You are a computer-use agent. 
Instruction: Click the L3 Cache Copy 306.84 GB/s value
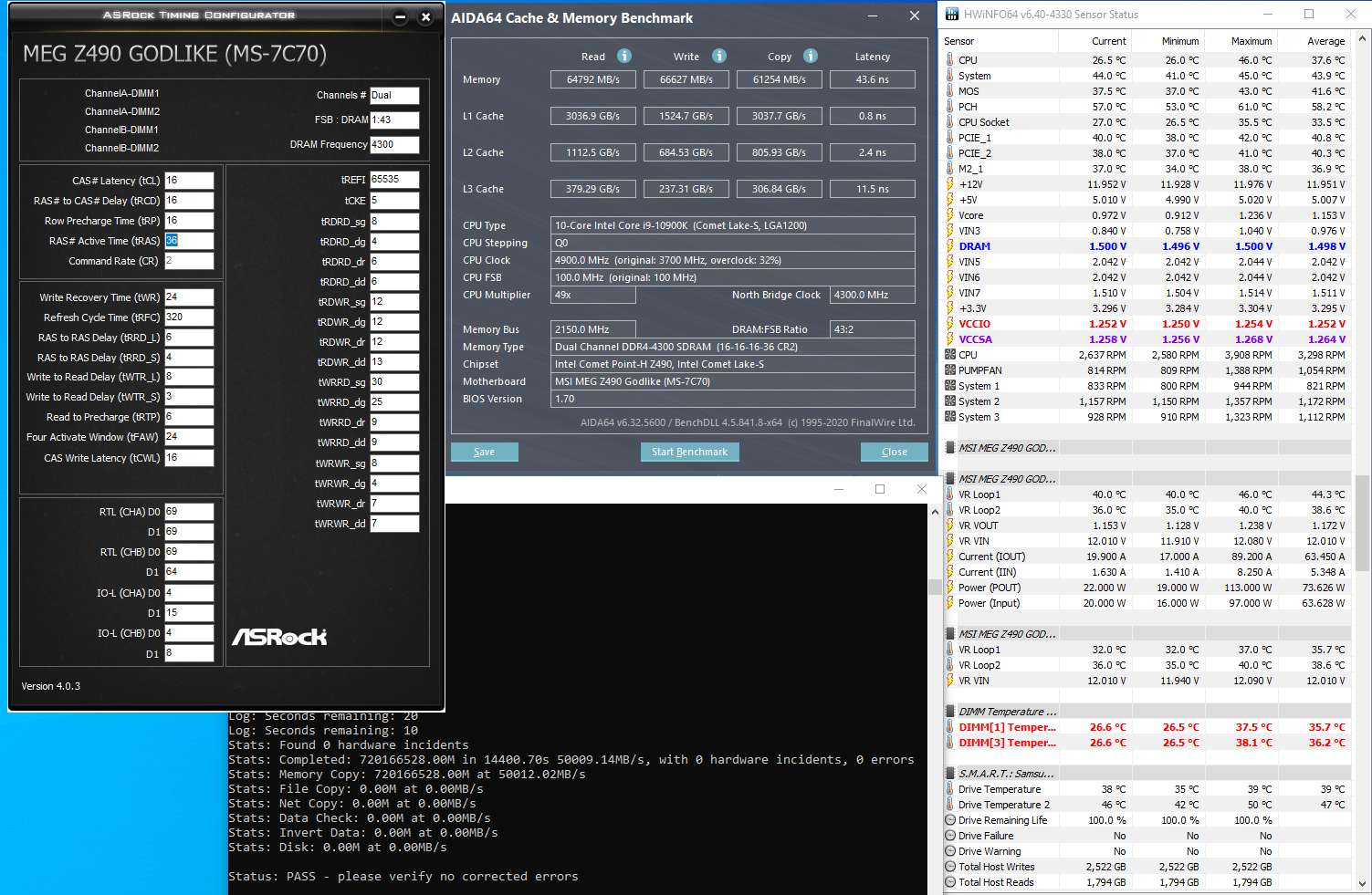point(779,189)
